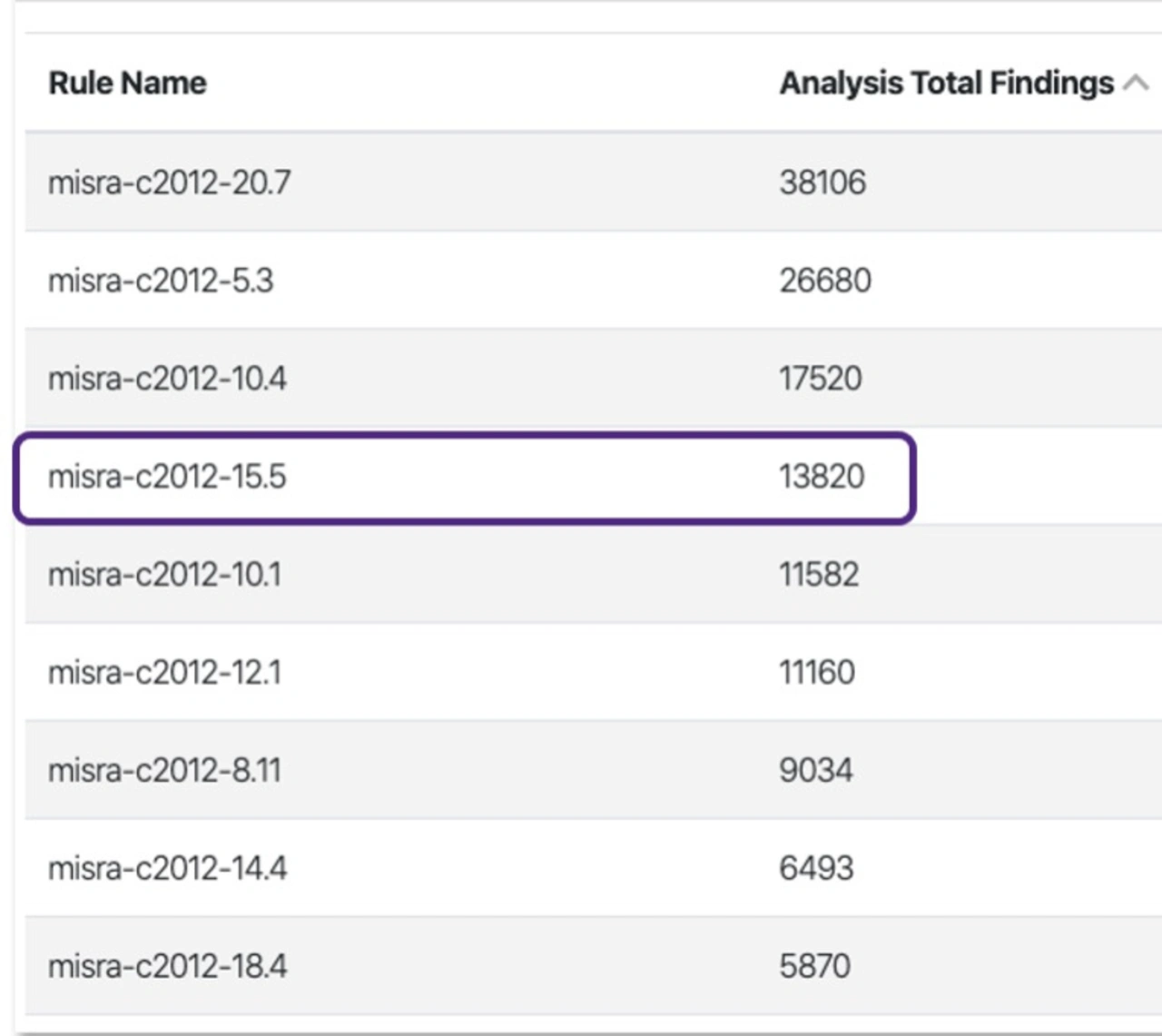Select the 9034 findings count
Viewport: 1162px width, 1036px height.
[815, 771]
